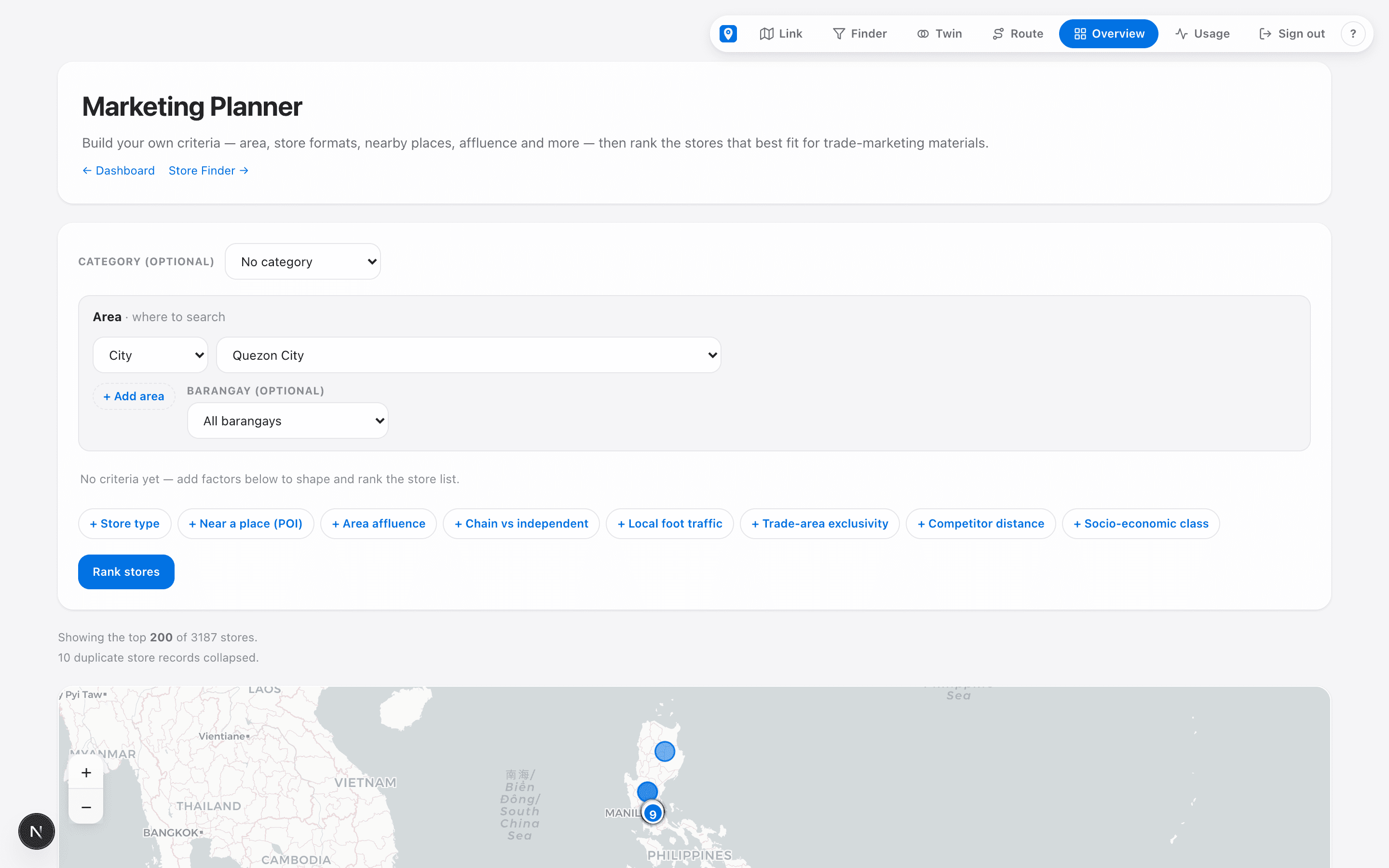1389x868 pixels.
Task: Open the help question mark button
Action: pos(1353,34)
